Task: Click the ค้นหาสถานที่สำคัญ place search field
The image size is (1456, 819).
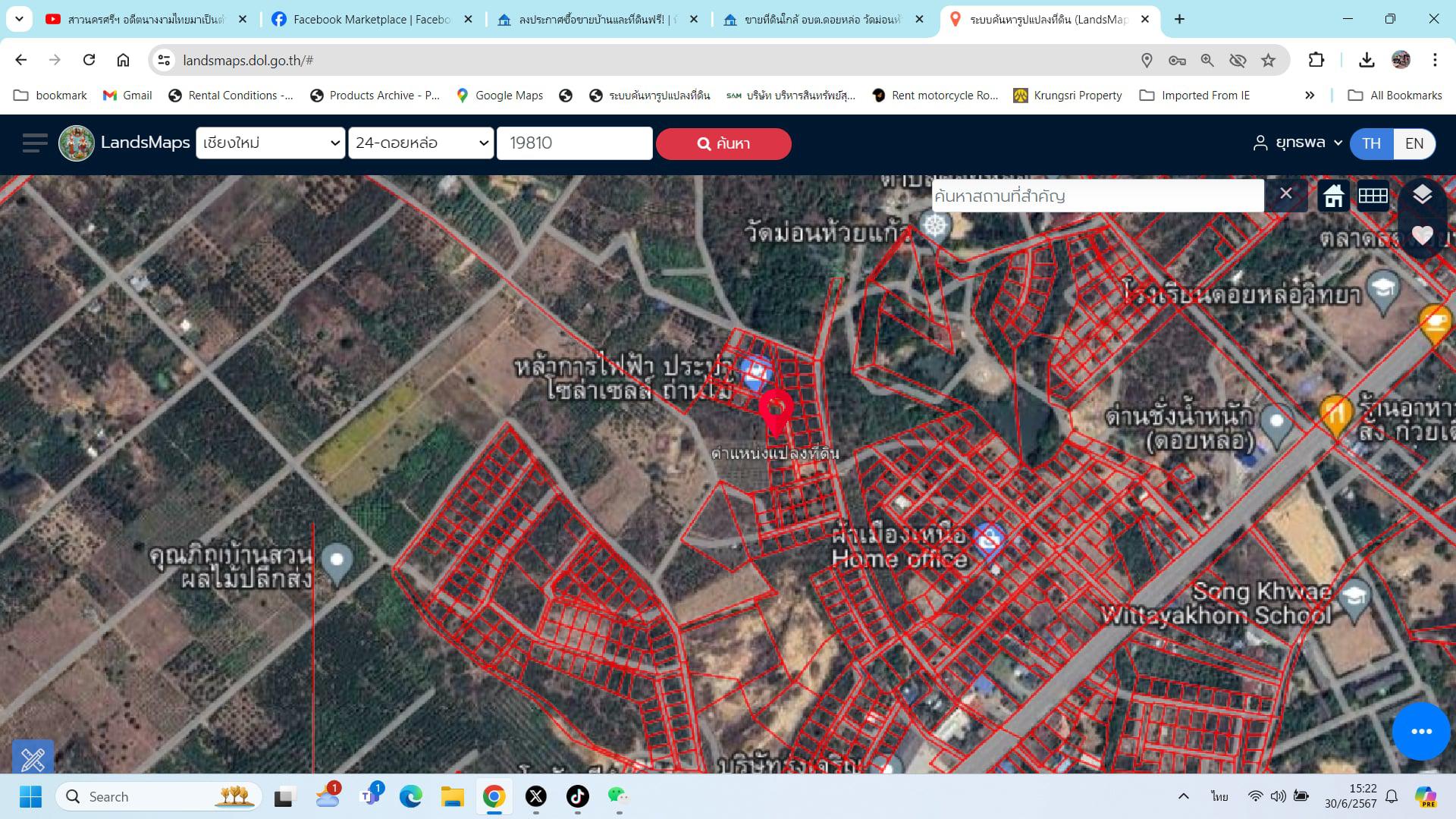Action: point(1097,196)
